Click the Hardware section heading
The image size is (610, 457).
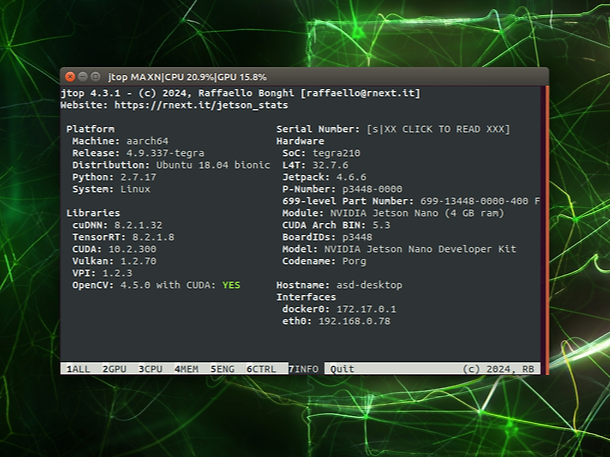300,141
